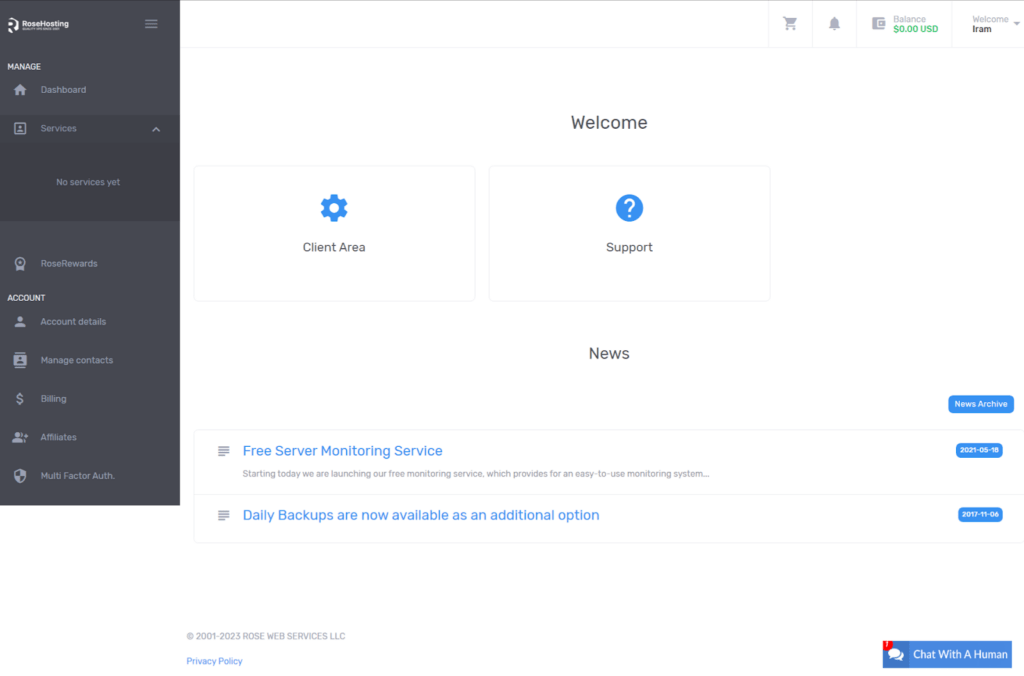Image resolution: width=1024 pixels, height=676 pixels.
Task: Toggle the sidebar with the hamburger icon
Action: (151, 23)
